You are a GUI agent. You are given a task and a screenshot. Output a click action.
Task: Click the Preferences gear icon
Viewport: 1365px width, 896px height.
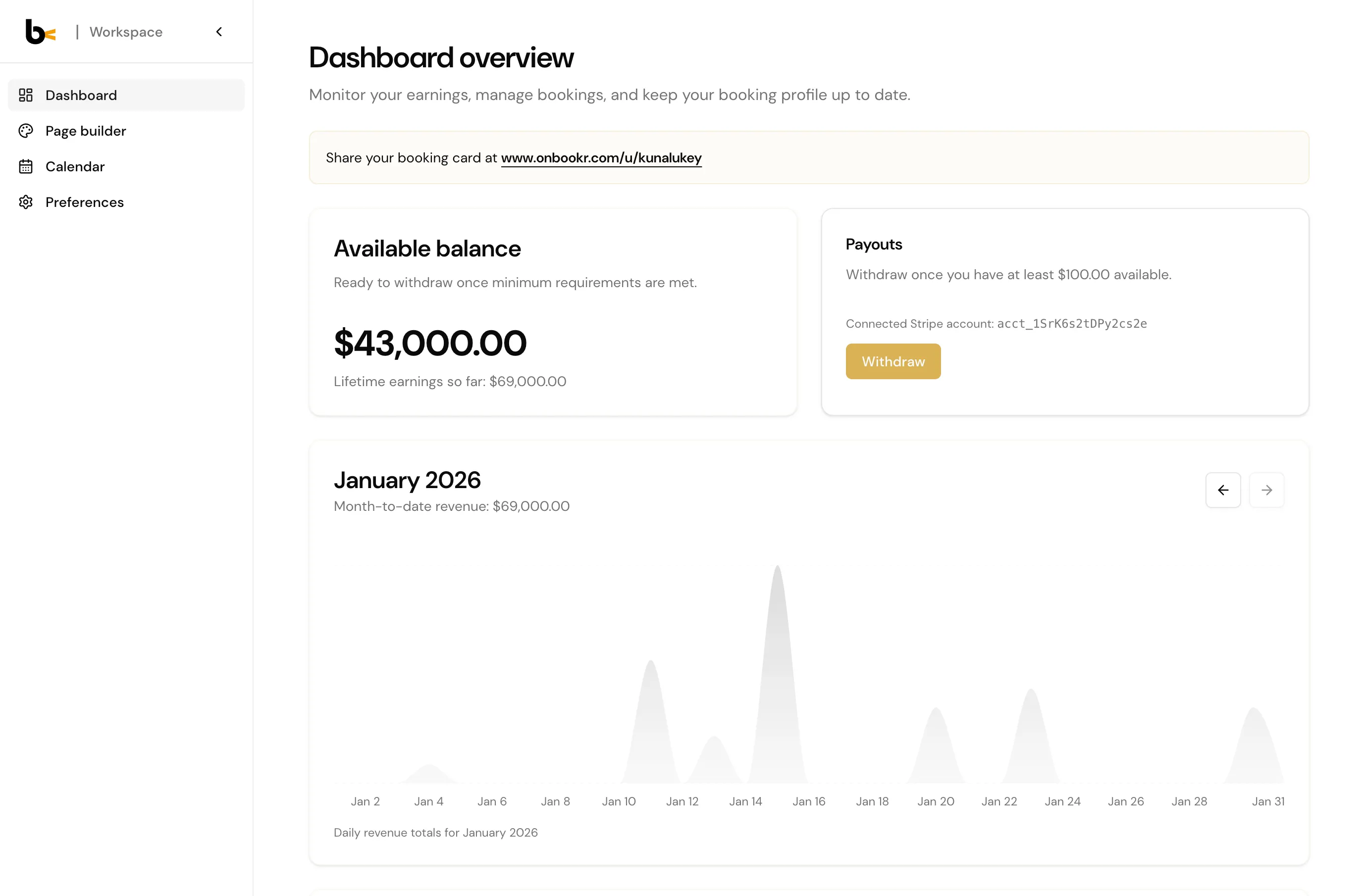pyautogui.click(x=26, y=202)
